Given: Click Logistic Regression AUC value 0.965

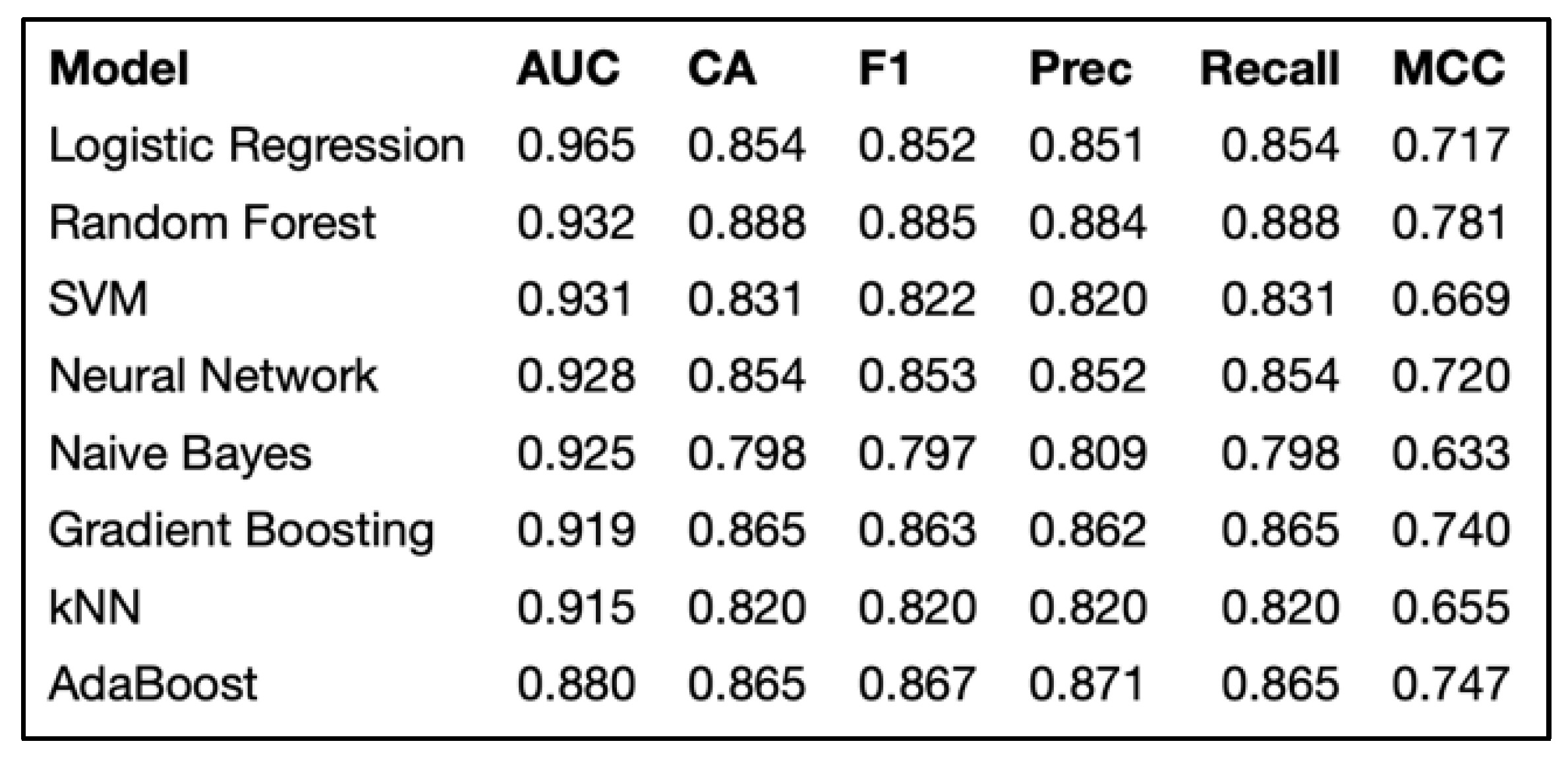Looking at the screenshot, I should tap(575, 145).
